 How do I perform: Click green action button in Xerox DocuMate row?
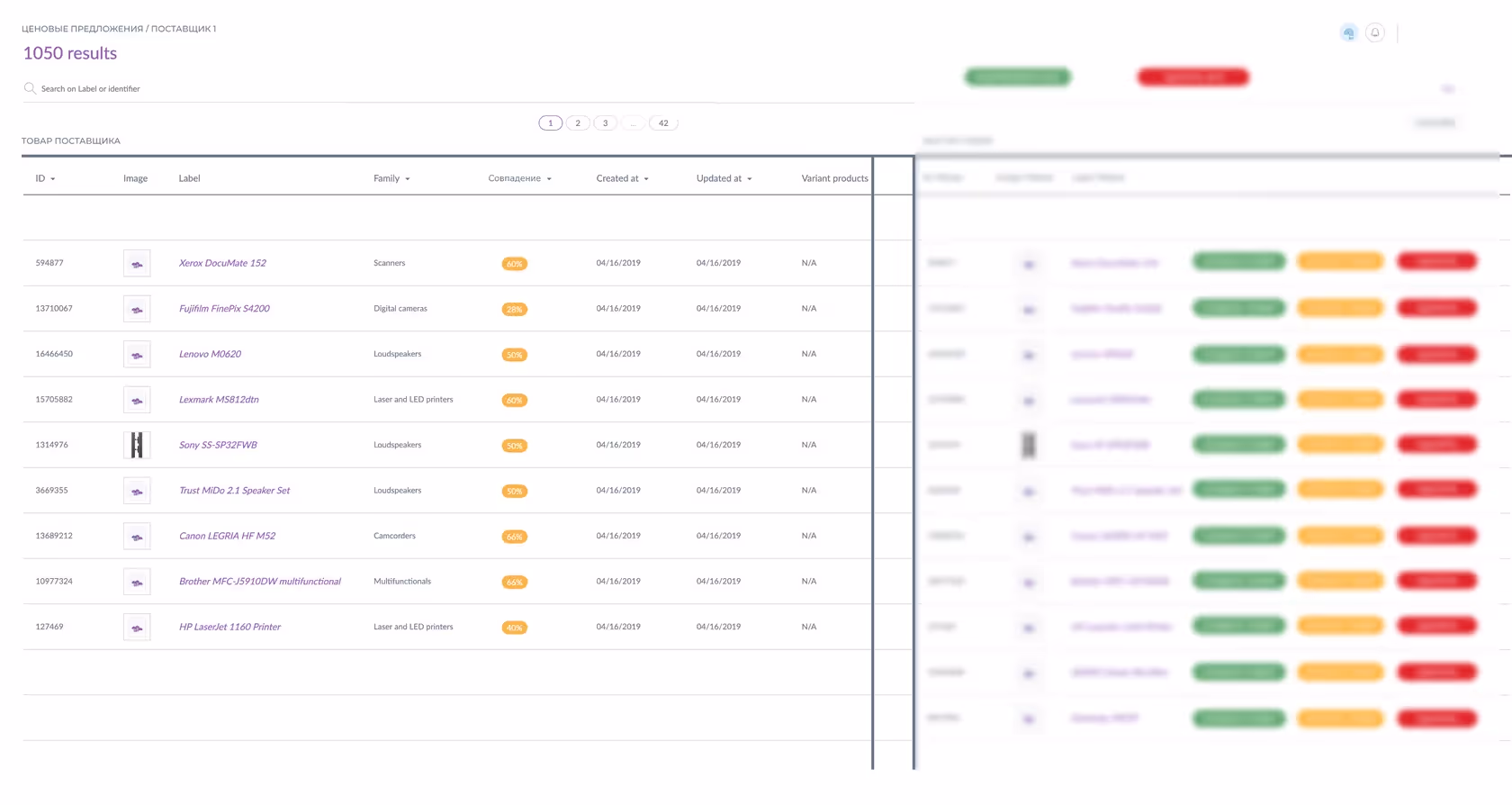pos(1239,262)
